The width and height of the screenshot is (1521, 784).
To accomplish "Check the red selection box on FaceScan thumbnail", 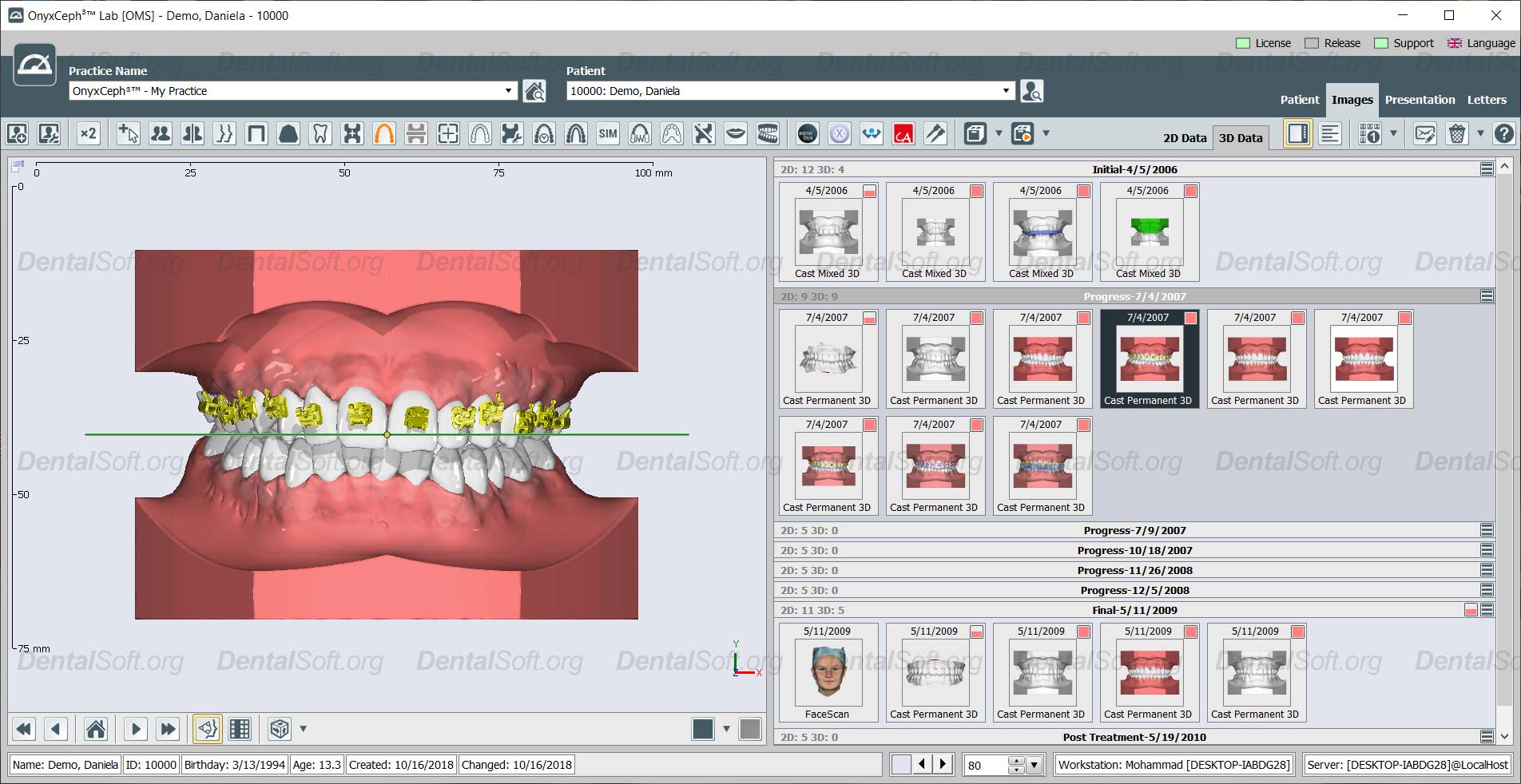I will [869, 632].
